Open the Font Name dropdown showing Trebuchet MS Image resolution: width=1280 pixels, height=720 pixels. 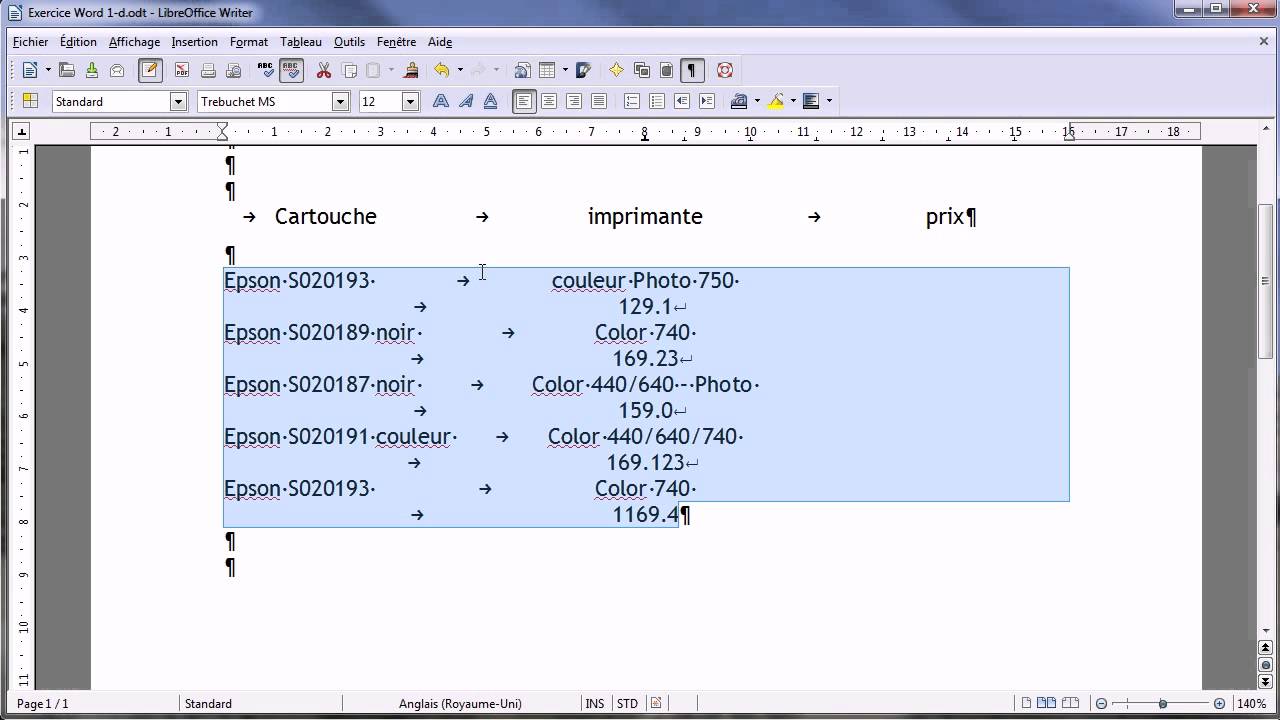click(x=340, y=101)
